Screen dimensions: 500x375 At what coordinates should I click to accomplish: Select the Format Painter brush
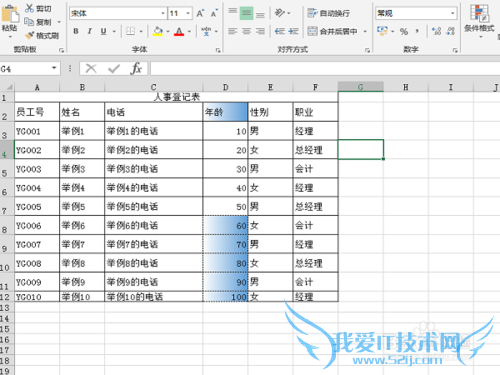click(x=30, y=35)
